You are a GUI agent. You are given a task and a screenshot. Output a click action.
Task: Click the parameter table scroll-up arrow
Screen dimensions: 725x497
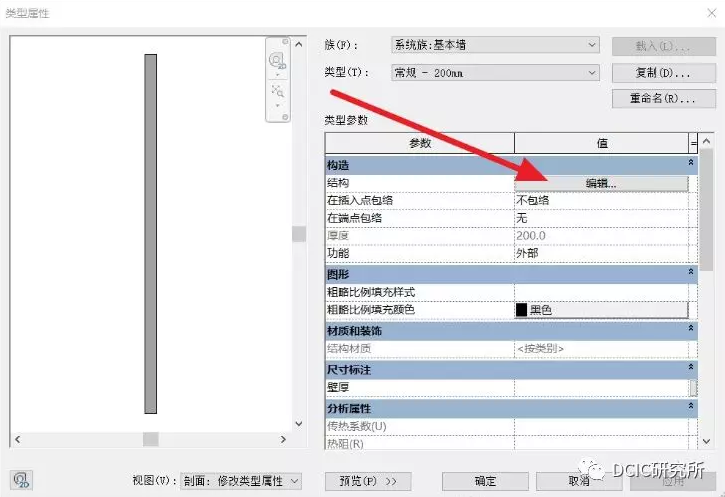click(707, 141)
